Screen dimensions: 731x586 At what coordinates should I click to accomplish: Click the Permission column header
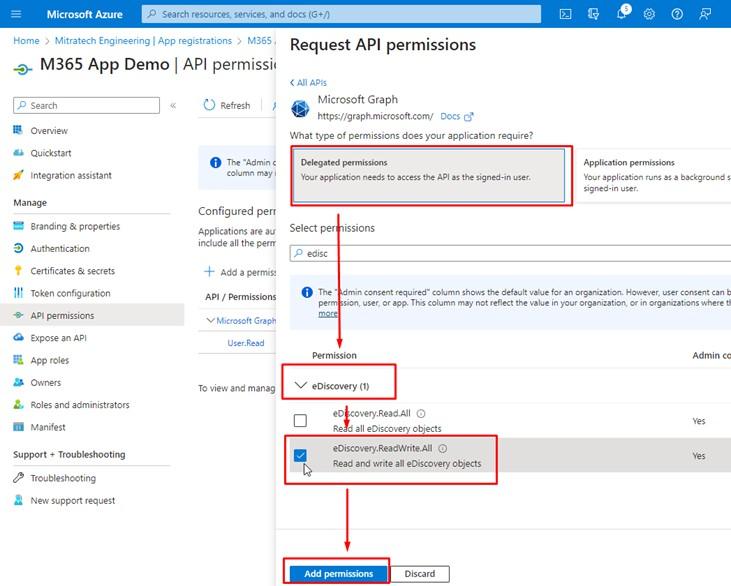(x=334, y=355)
